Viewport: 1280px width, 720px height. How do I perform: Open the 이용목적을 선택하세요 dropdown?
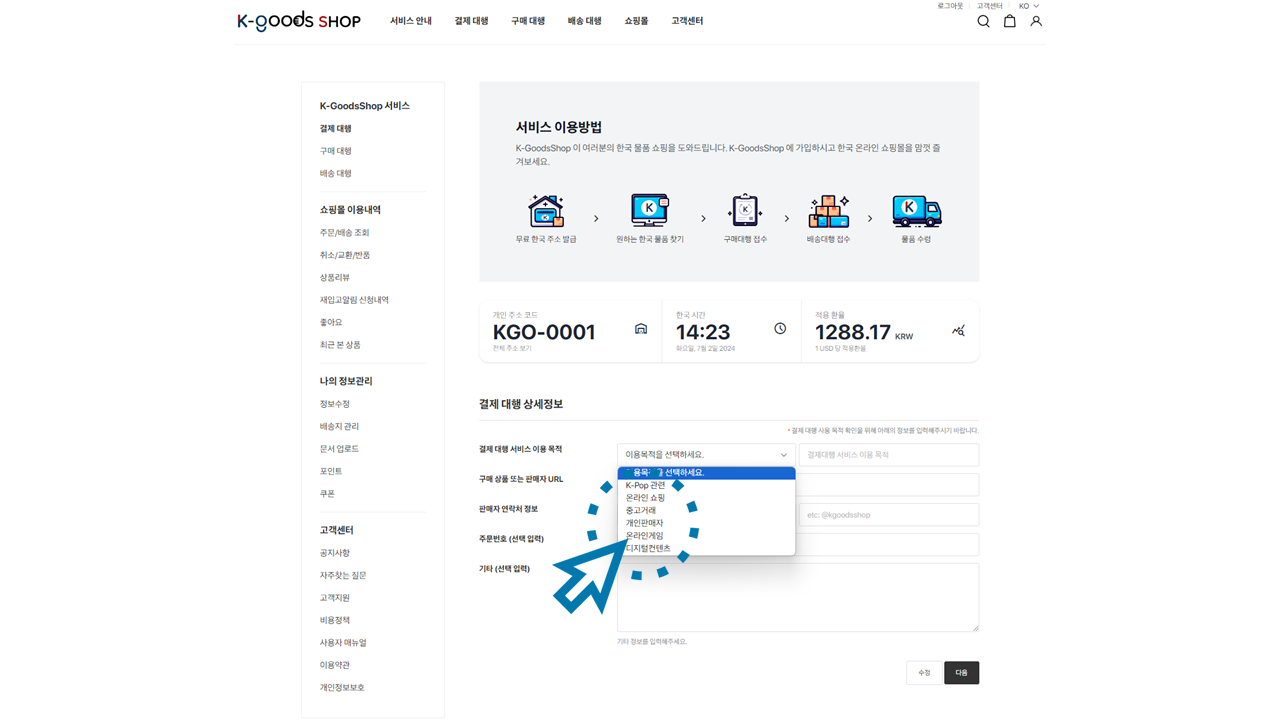click(705, 455)
